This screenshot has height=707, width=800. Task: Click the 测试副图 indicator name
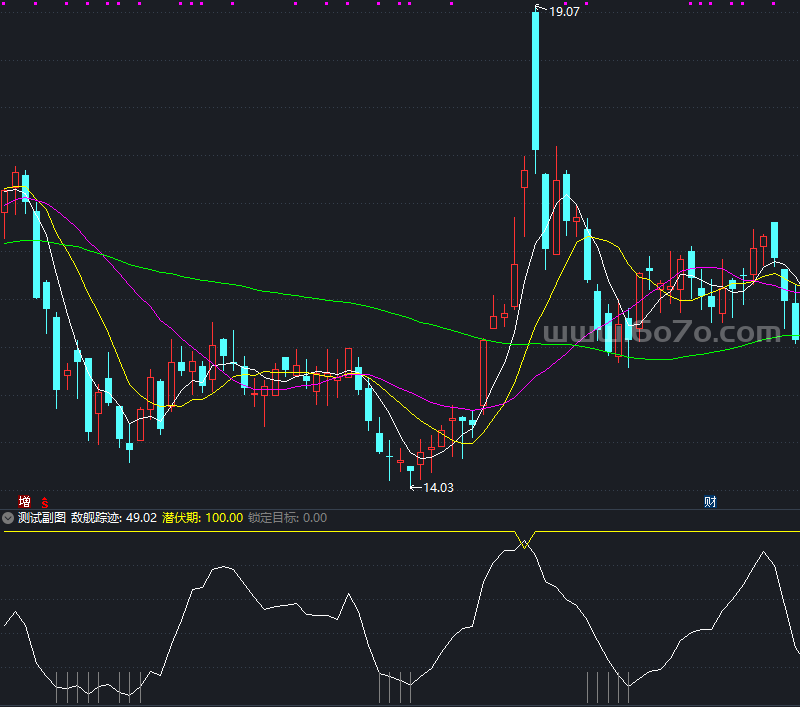(42, 518)
